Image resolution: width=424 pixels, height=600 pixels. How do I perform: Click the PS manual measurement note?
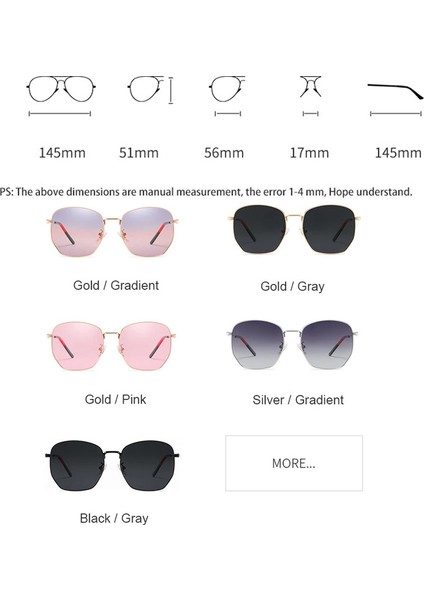[207, 192]
